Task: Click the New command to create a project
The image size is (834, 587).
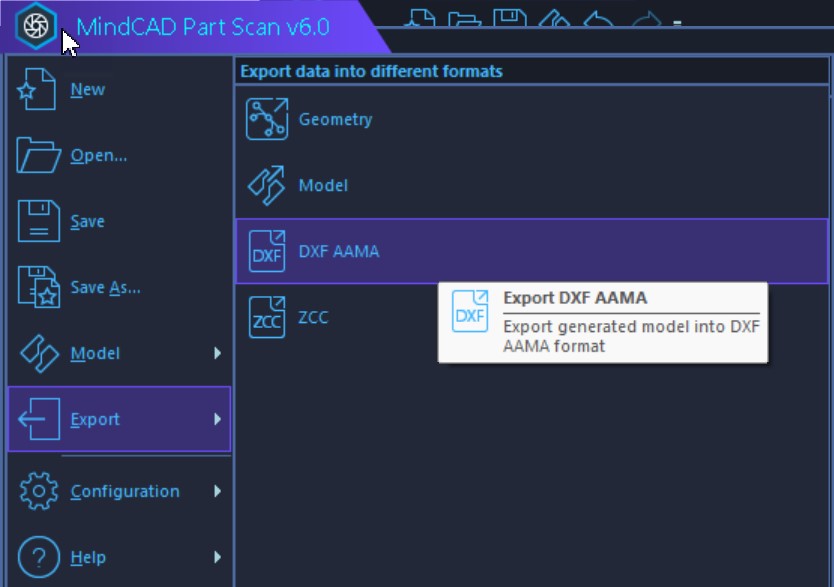Action: (x=88, y=89)
